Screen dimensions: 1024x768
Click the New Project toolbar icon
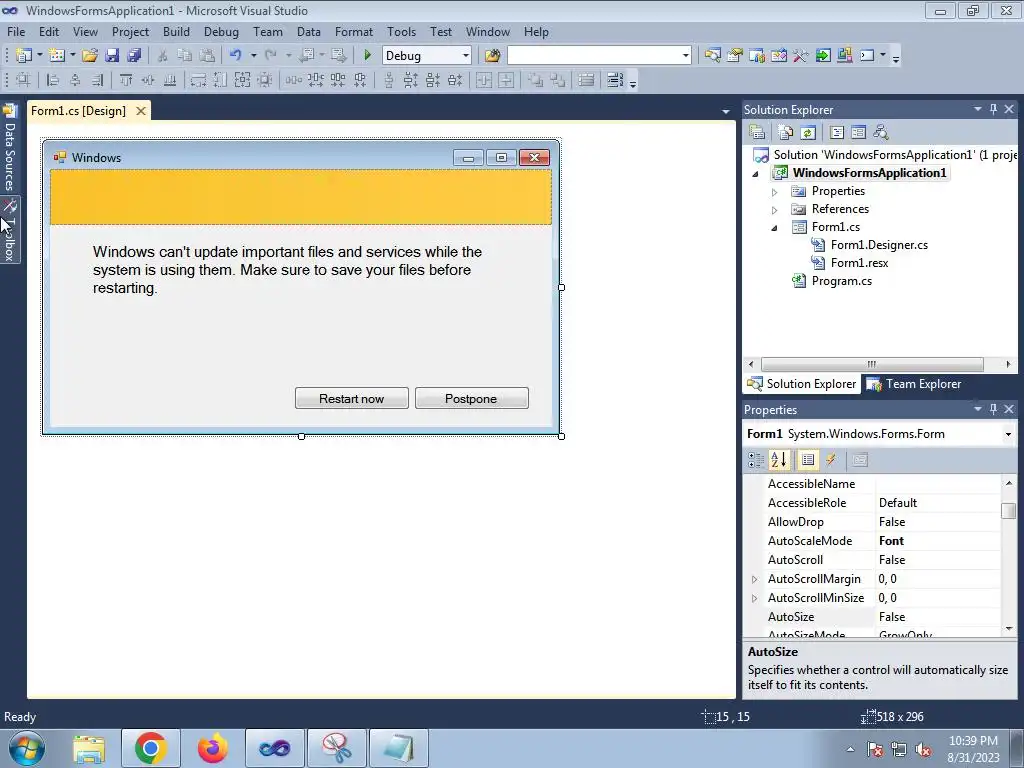[x=24, y=56]
